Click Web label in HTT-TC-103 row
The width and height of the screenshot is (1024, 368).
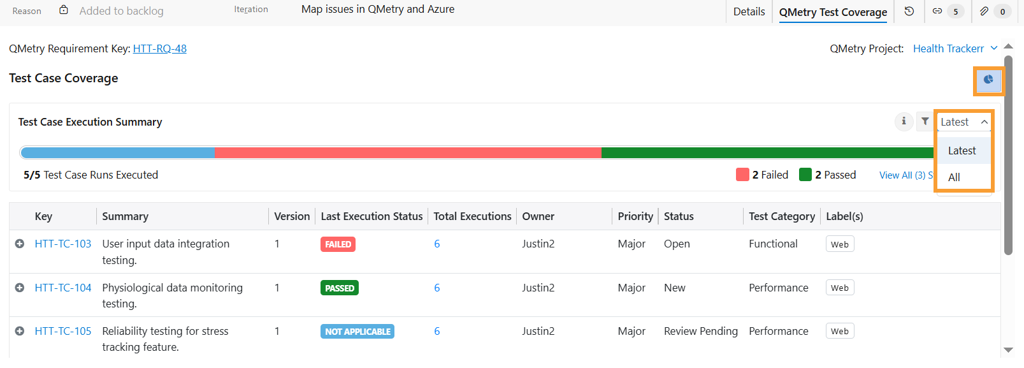pos(840,244)
